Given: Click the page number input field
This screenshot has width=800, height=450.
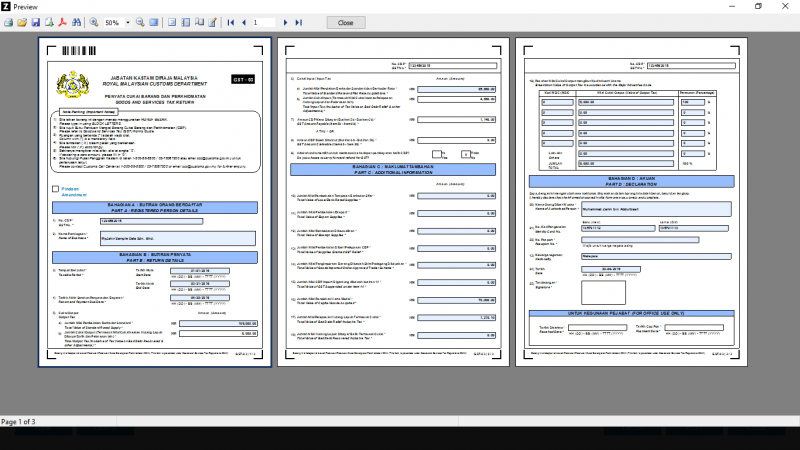Looking at the screenshot, I should (x=265, y=22).
